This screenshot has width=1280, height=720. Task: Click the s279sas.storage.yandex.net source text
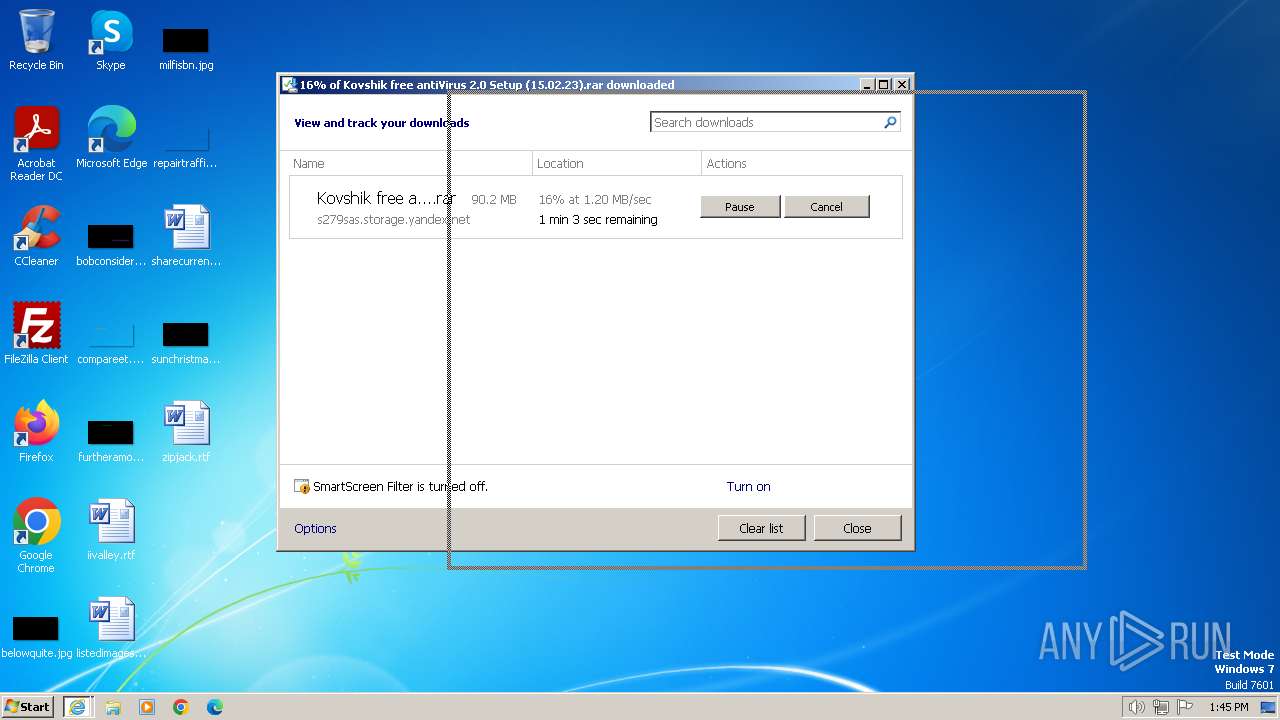pos(393,220)
